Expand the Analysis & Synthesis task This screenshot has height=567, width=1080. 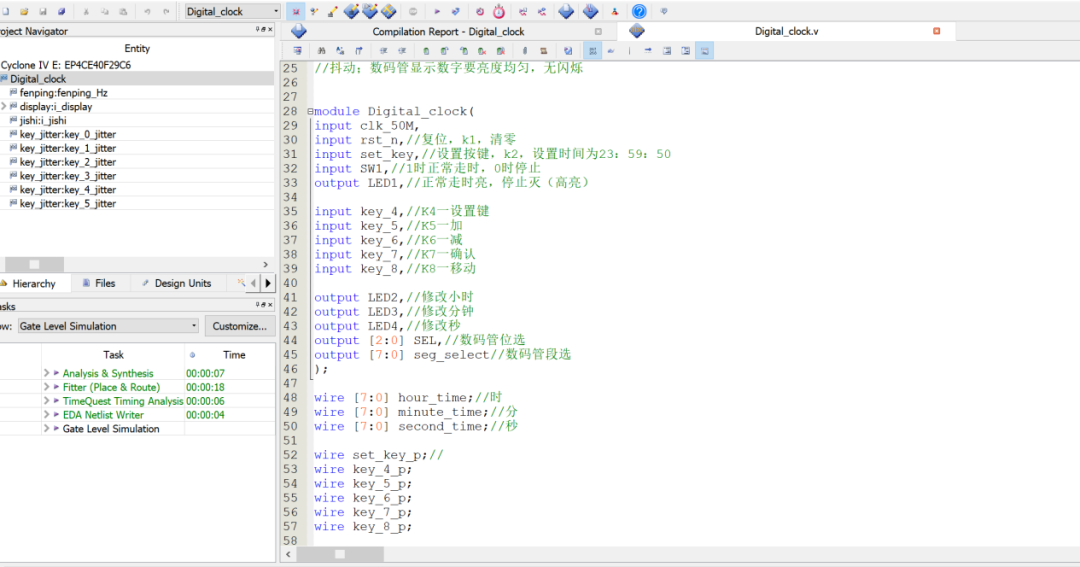click(x=46, y=373)
